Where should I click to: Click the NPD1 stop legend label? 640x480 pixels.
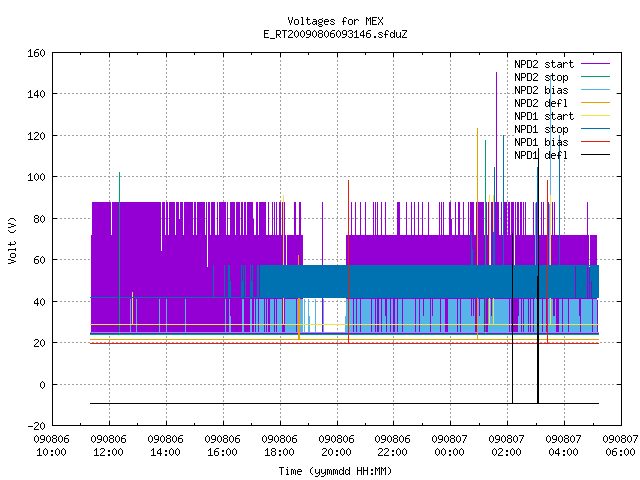pyautogui.click(x=541, y=129)
